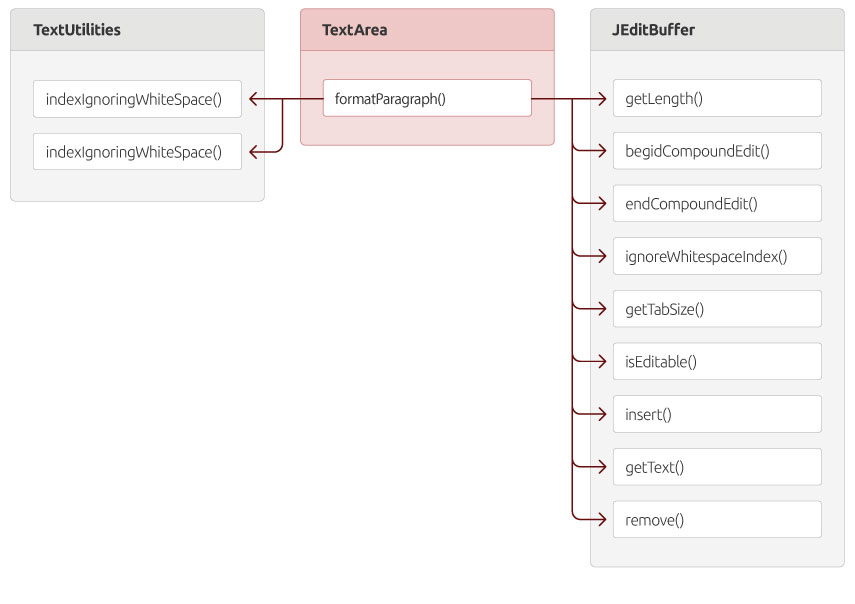855x604 pixels.
Task: Click the TextUtilities class header
Action: [x=137, y=30]
